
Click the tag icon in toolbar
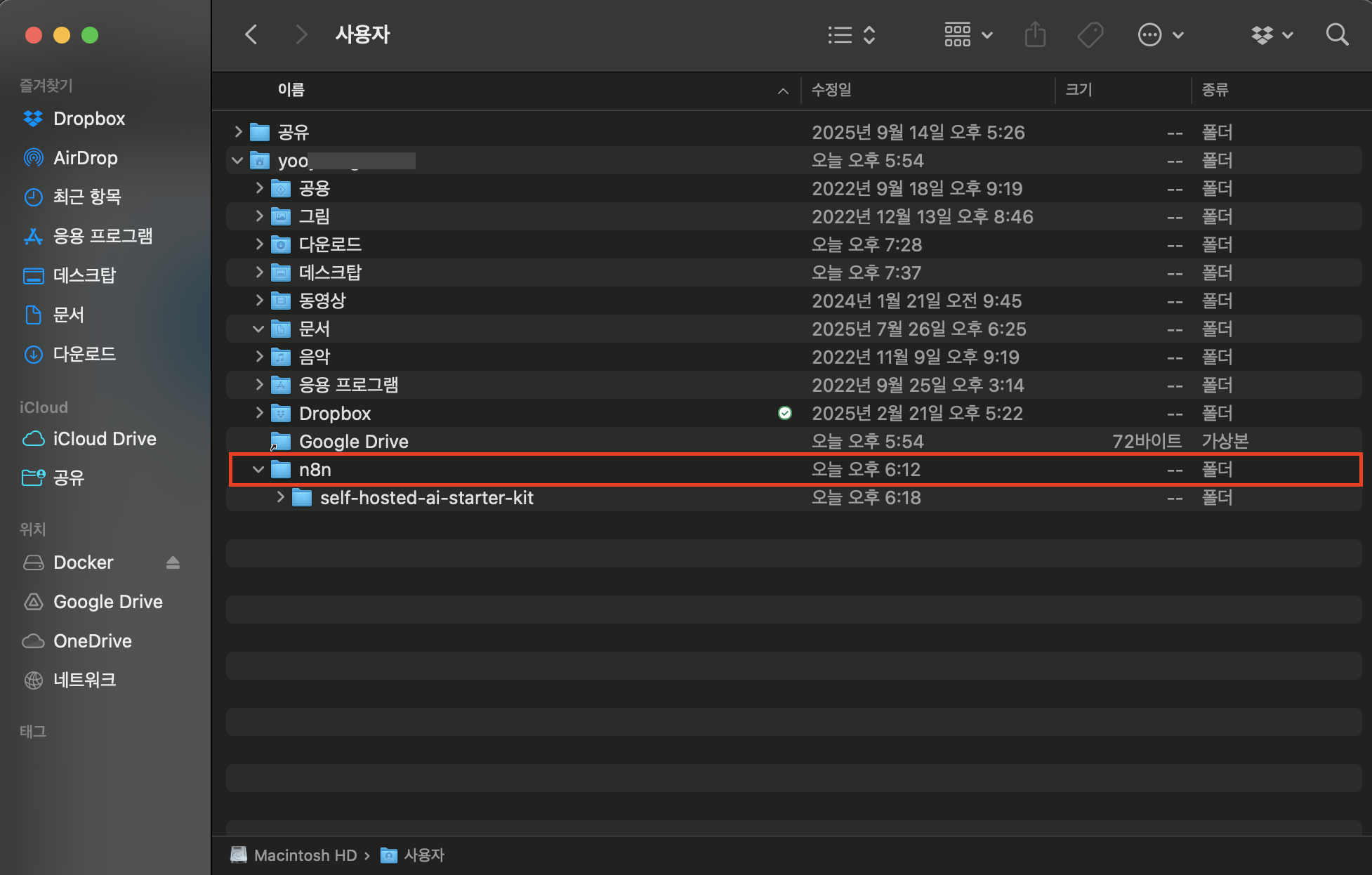pos(1090,34)
